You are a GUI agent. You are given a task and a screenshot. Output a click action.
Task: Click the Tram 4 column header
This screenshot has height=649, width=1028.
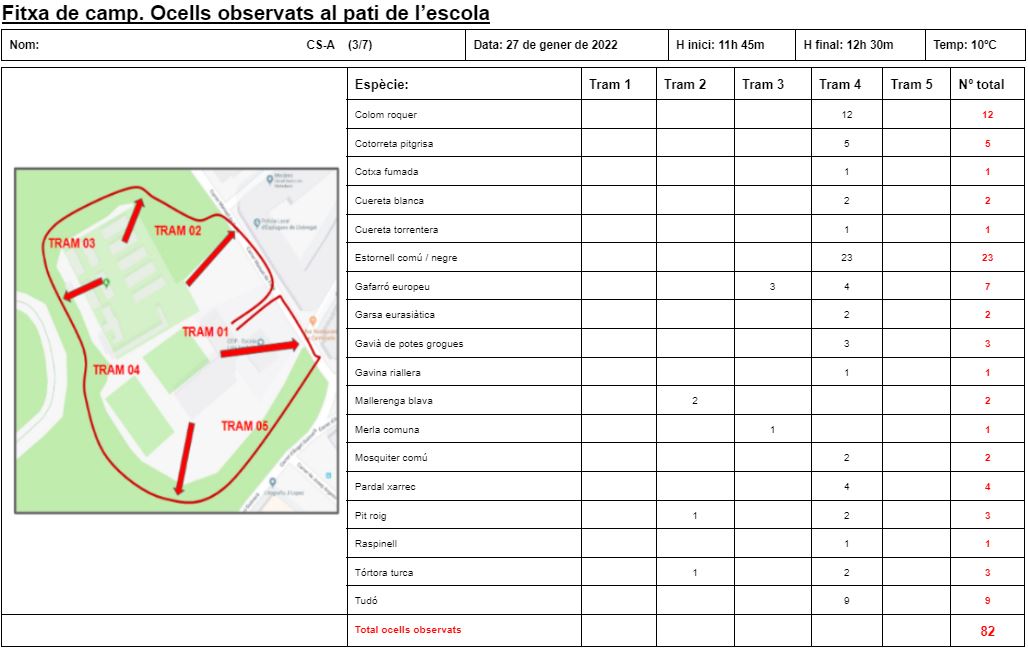[x=839, y=85]
